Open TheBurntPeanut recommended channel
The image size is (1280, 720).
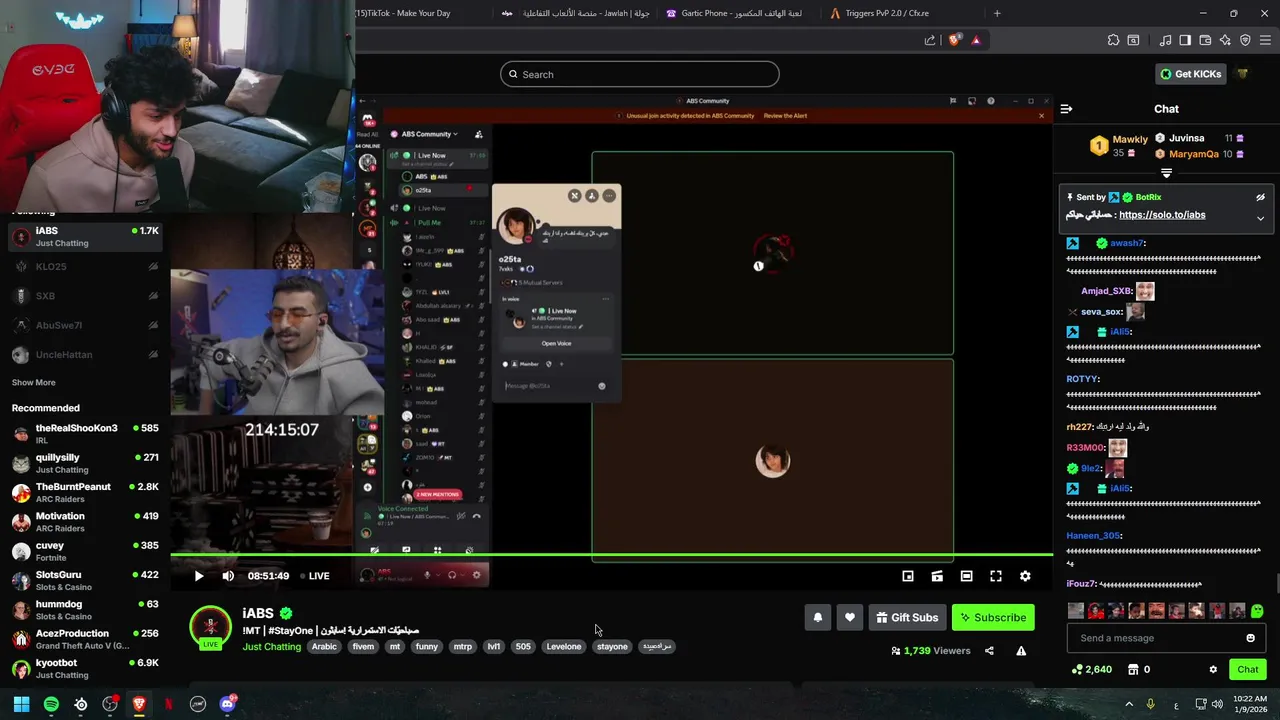click(x=85, y=492)
